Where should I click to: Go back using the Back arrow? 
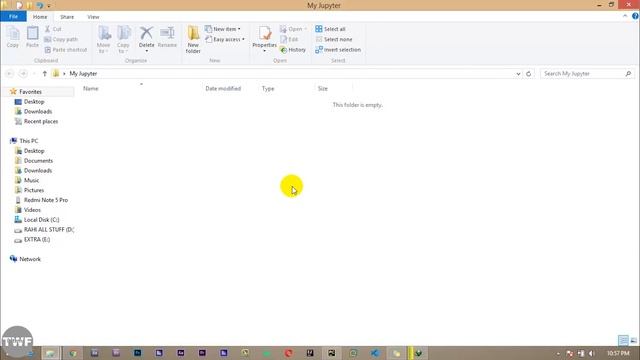tap(10, 73)
